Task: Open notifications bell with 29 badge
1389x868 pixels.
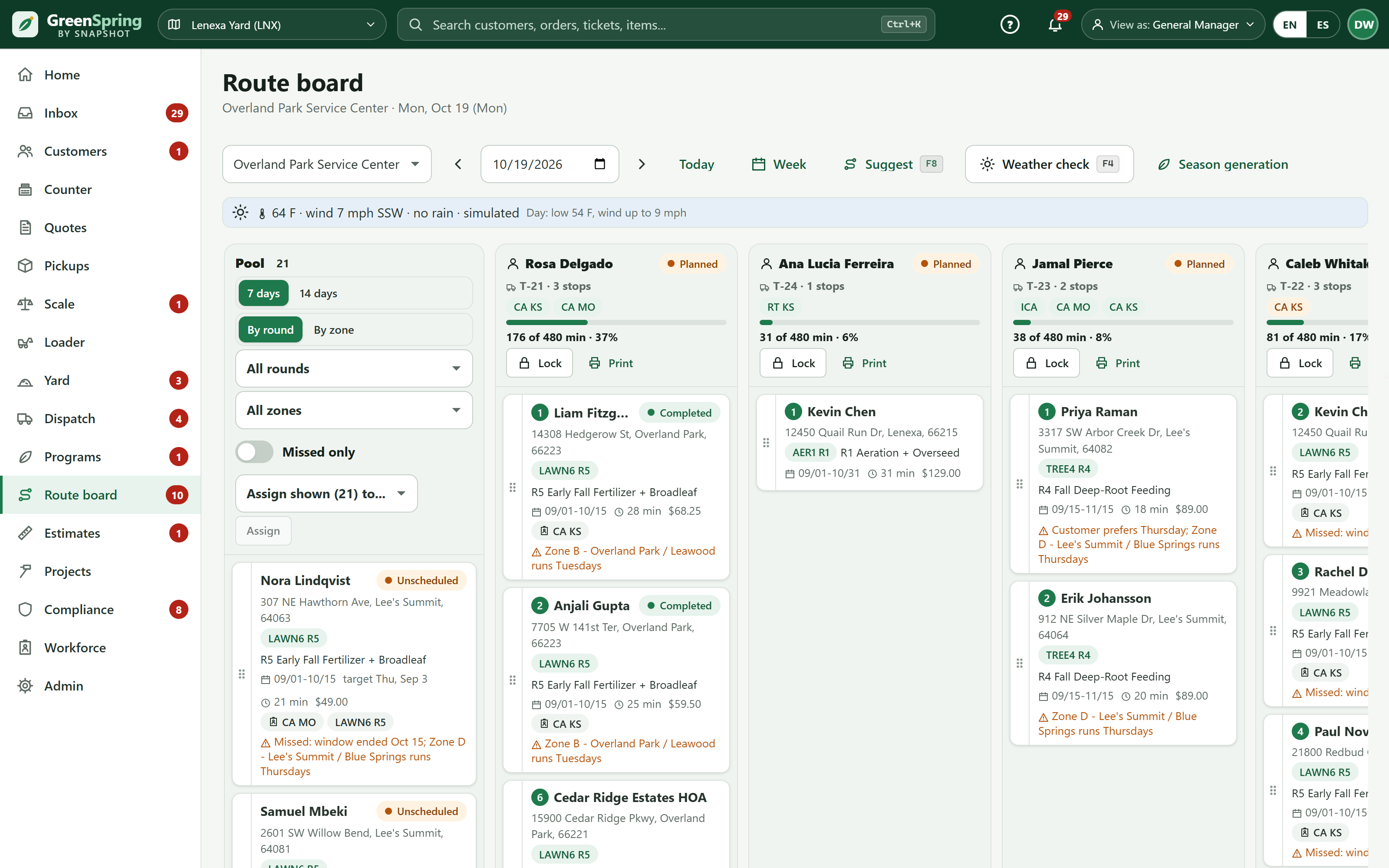Action: pos(1055,25)
